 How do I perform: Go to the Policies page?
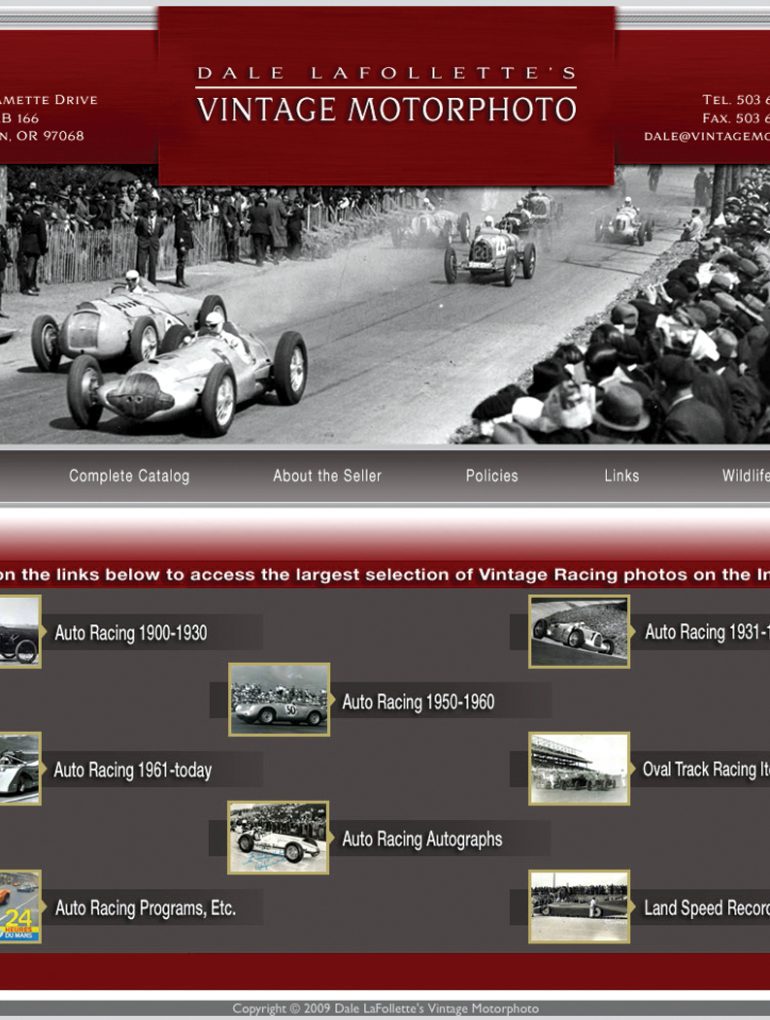pos(492,476)
